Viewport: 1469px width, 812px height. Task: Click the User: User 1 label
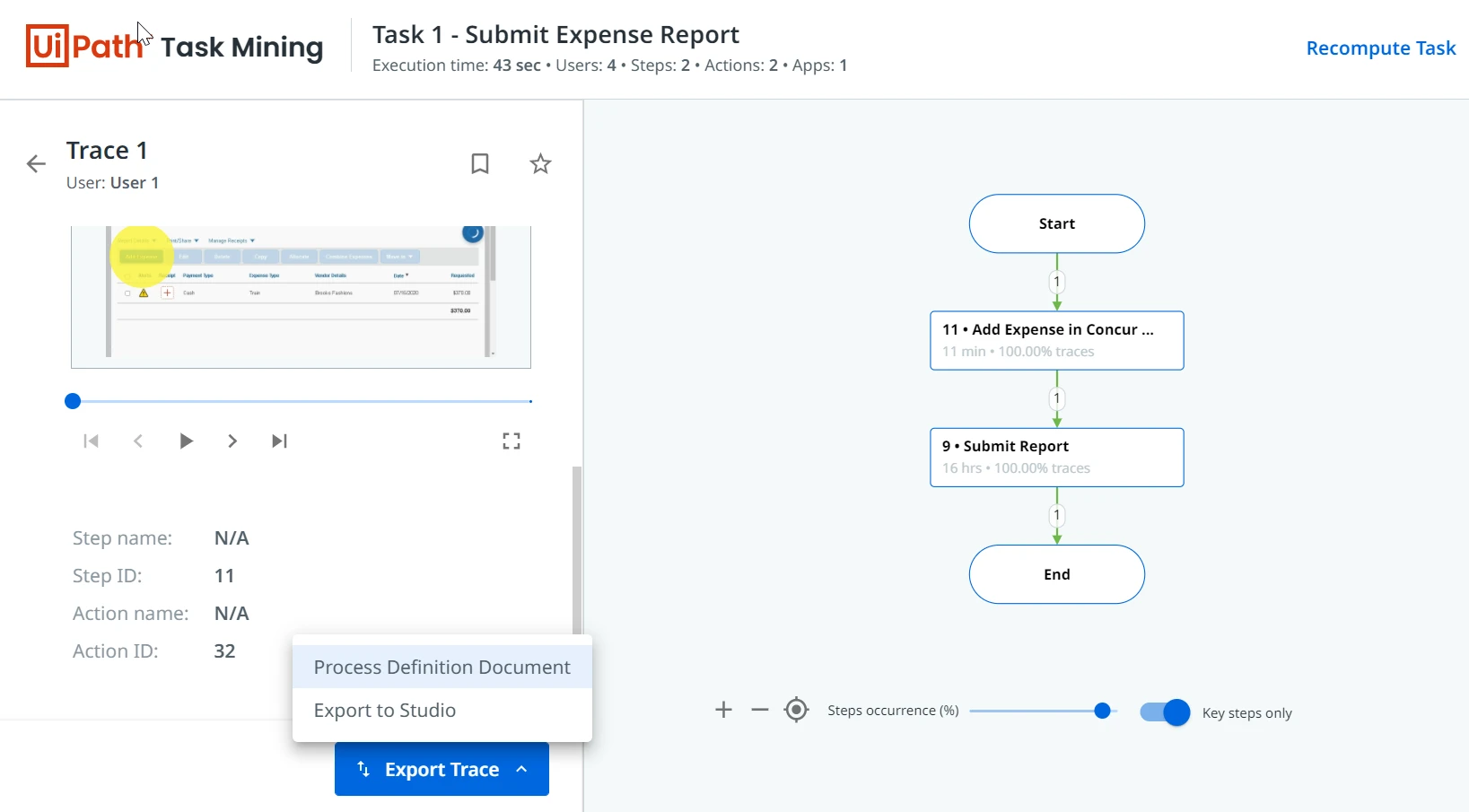(x=112, y=183)
